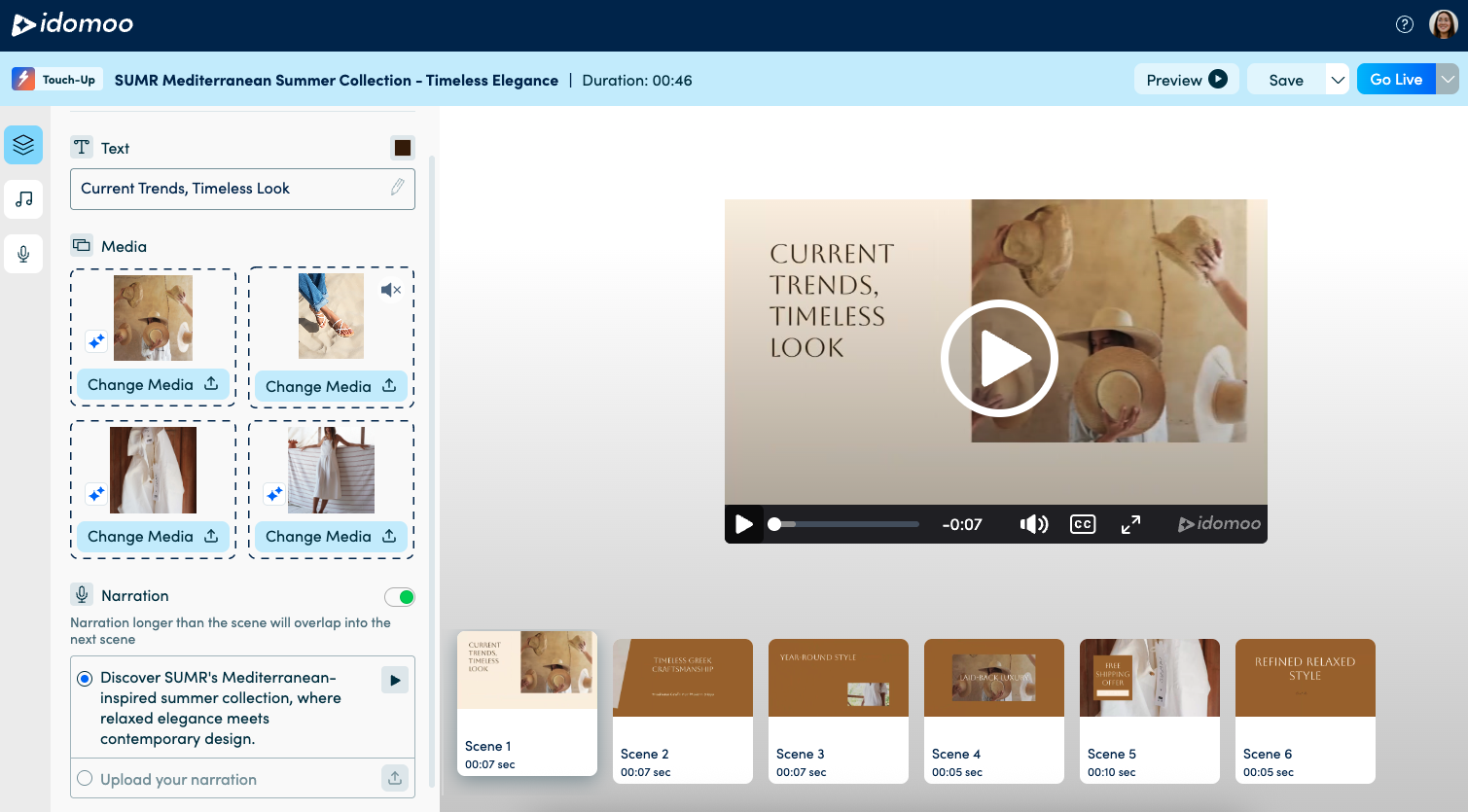1468x812 pixels.
Task: Open the layers panel in the sidebar
Action: click(x=23, y=145)
